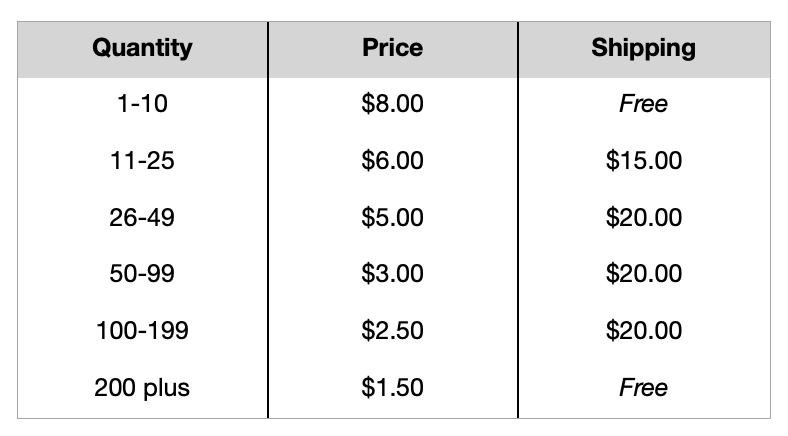
Task: Select the 11-25 quantity cell
Action: [x=142, y=160]
